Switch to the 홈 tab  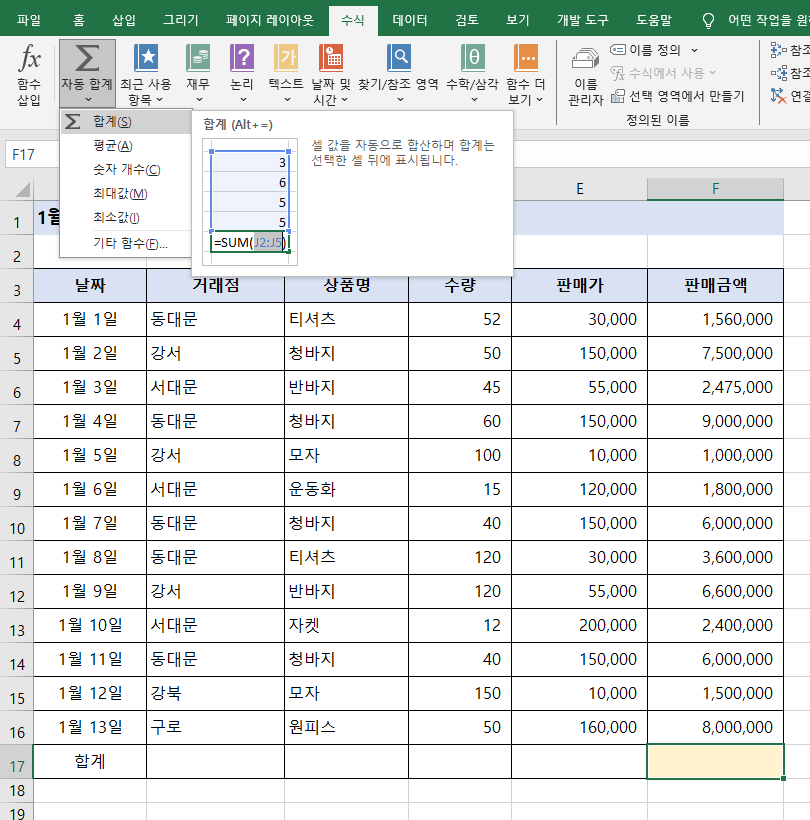pos(78,20)
